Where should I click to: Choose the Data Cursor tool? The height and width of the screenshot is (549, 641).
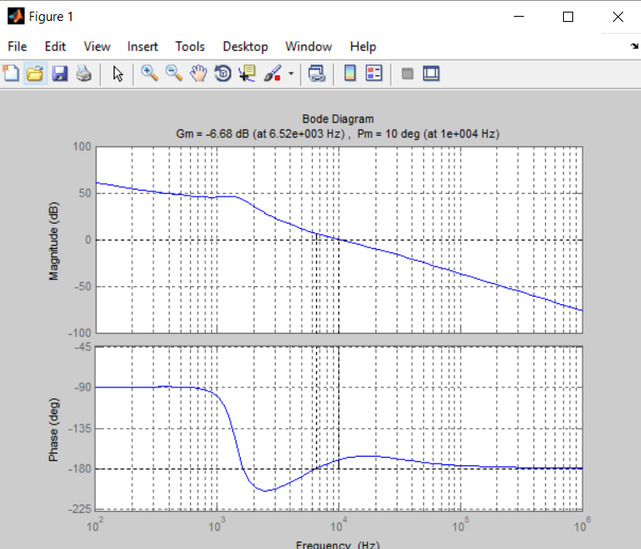[246, 73]
